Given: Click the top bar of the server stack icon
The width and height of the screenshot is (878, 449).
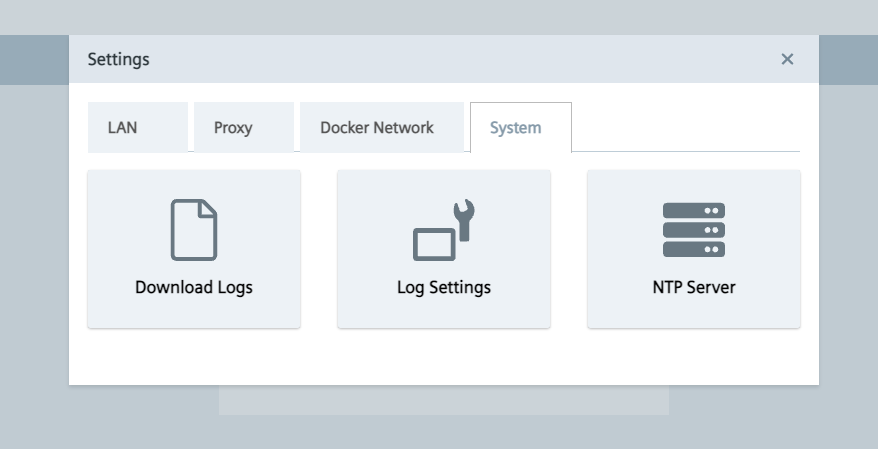Looking at the screenshot, I should pyautogui.click(x=693, y=211).
